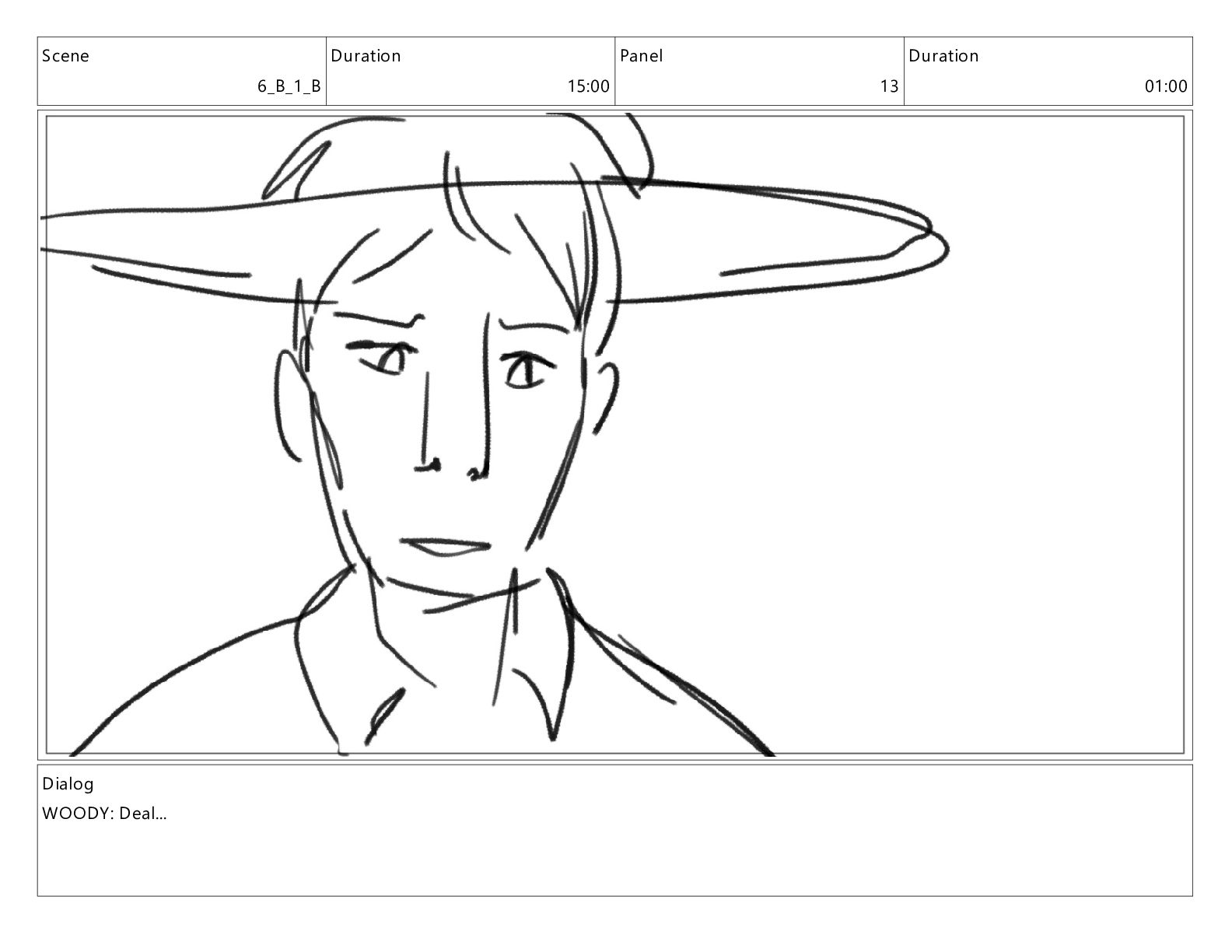Viewport: 1232px width, 952px height.
Task: Select the panel duration 01:00
Action: point(1166,86)
